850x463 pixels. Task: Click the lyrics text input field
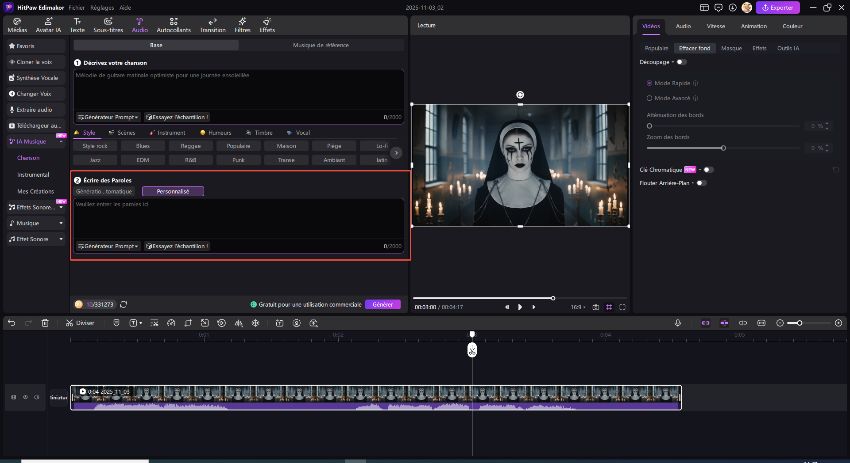[240, 217]
